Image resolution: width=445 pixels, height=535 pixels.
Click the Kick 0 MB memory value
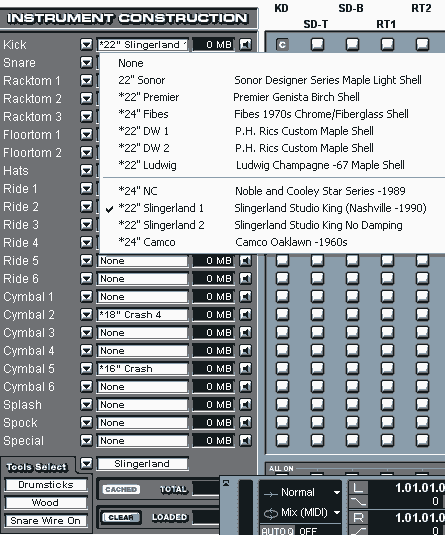click(x=214, y=44)
